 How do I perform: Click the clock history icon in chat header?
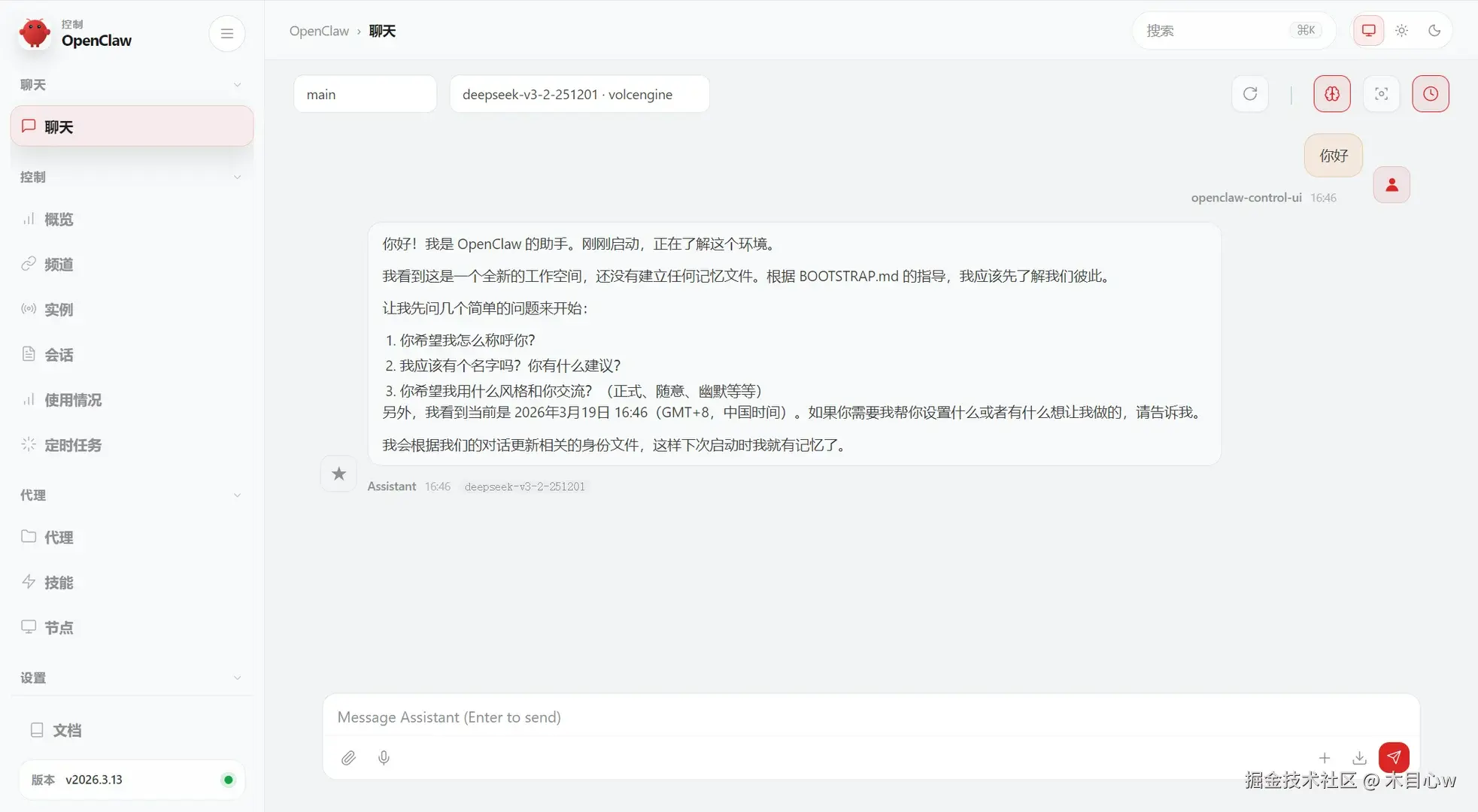coord(1430,93)
